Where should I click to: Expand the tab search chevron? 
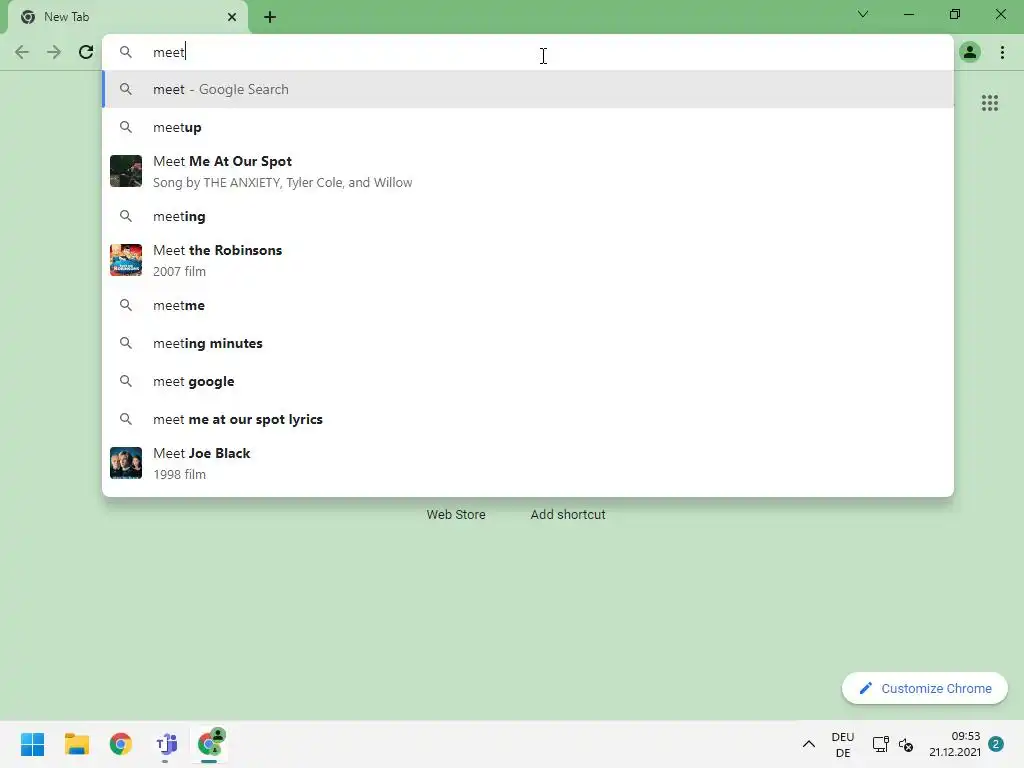pos(863,14)
